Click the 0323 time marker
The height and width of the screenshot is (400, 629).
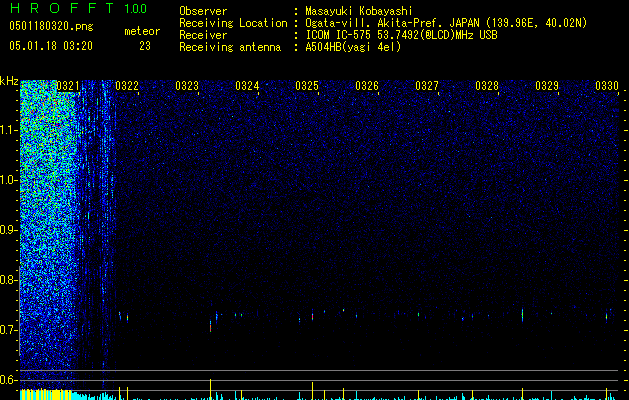(187, 86)
